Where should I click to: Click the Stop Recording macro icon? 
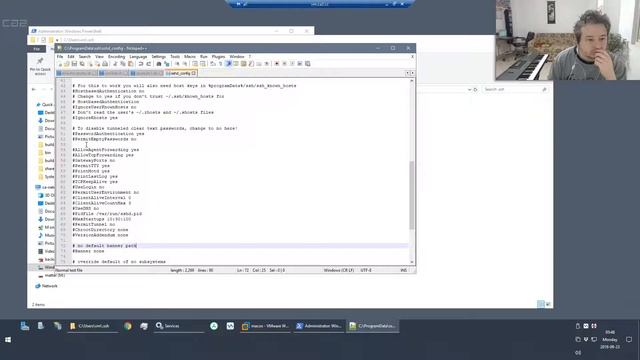(x=284, y=64)
